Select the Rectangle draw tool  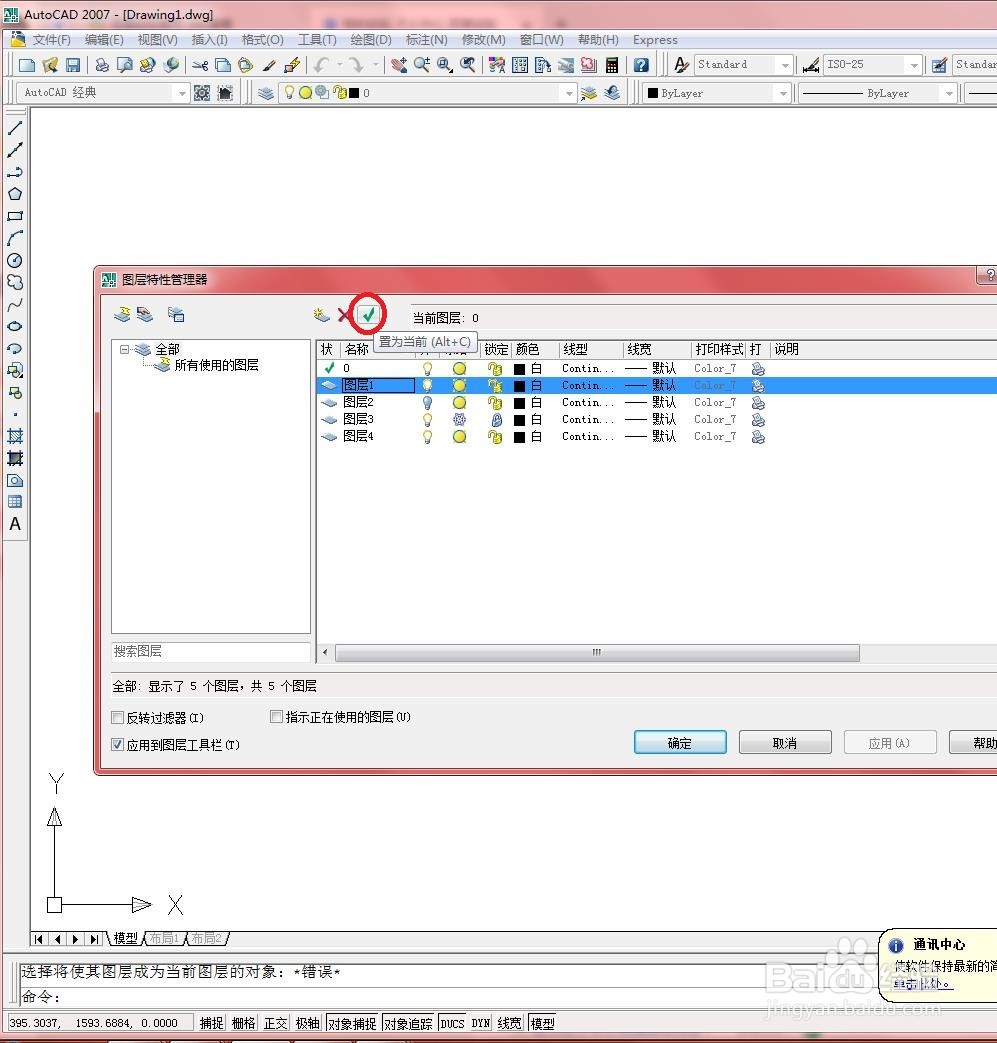tap(15, 216)
